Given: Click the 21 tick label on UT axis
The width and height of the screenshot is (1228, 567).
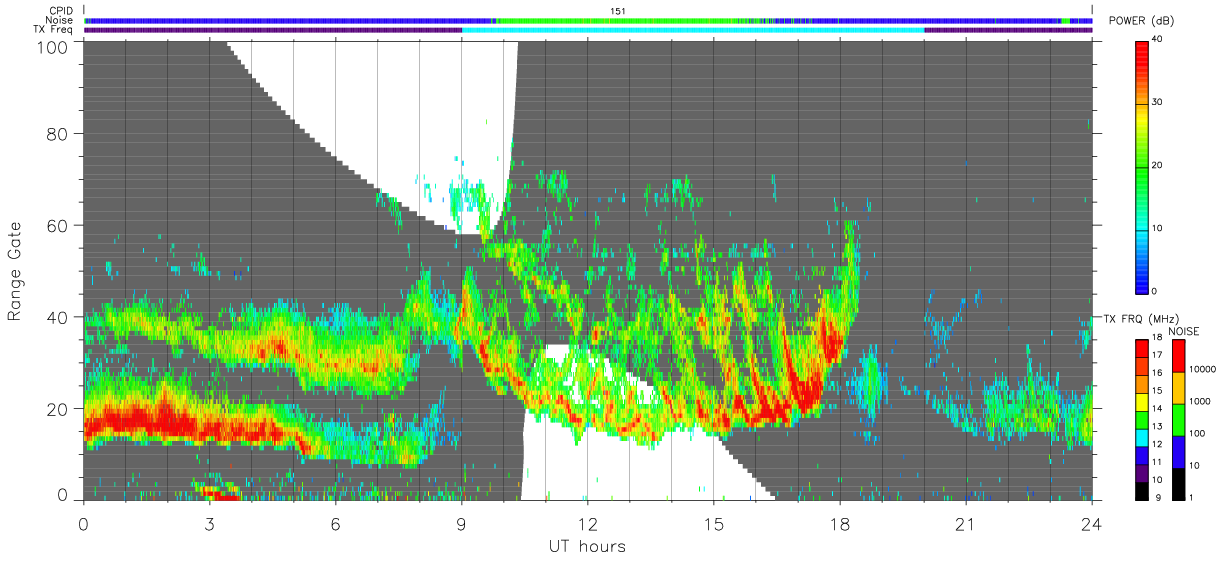Looking at the screenshot, I should (965, 523).
